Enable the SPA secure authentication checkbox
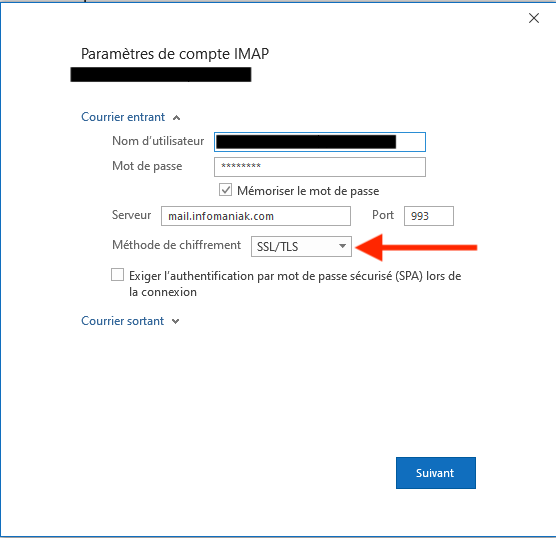 117,275
